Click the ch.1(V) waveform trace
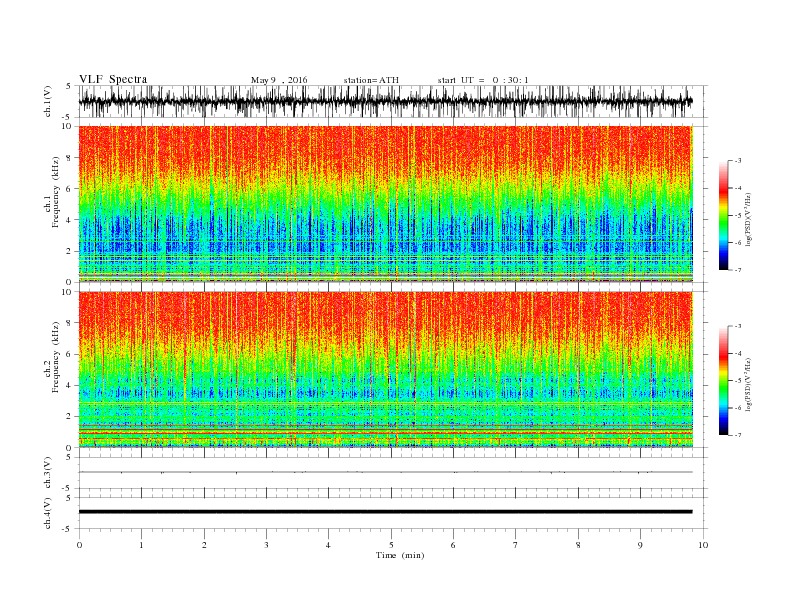The height and width of the screenshot is (612, 792). 386,101
